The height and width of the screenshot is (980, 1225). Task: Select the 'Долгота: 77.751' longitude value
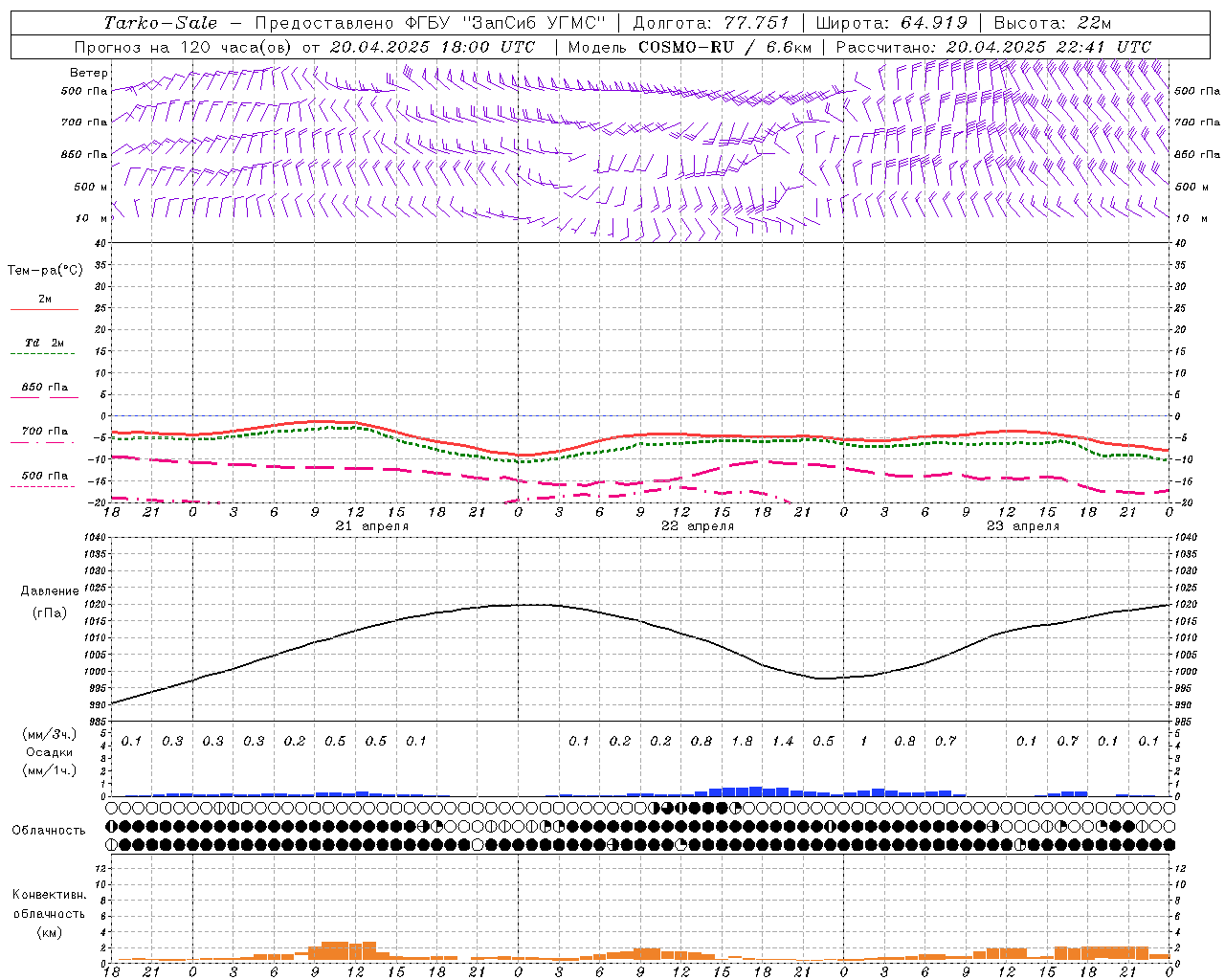[x=711, y=23]
